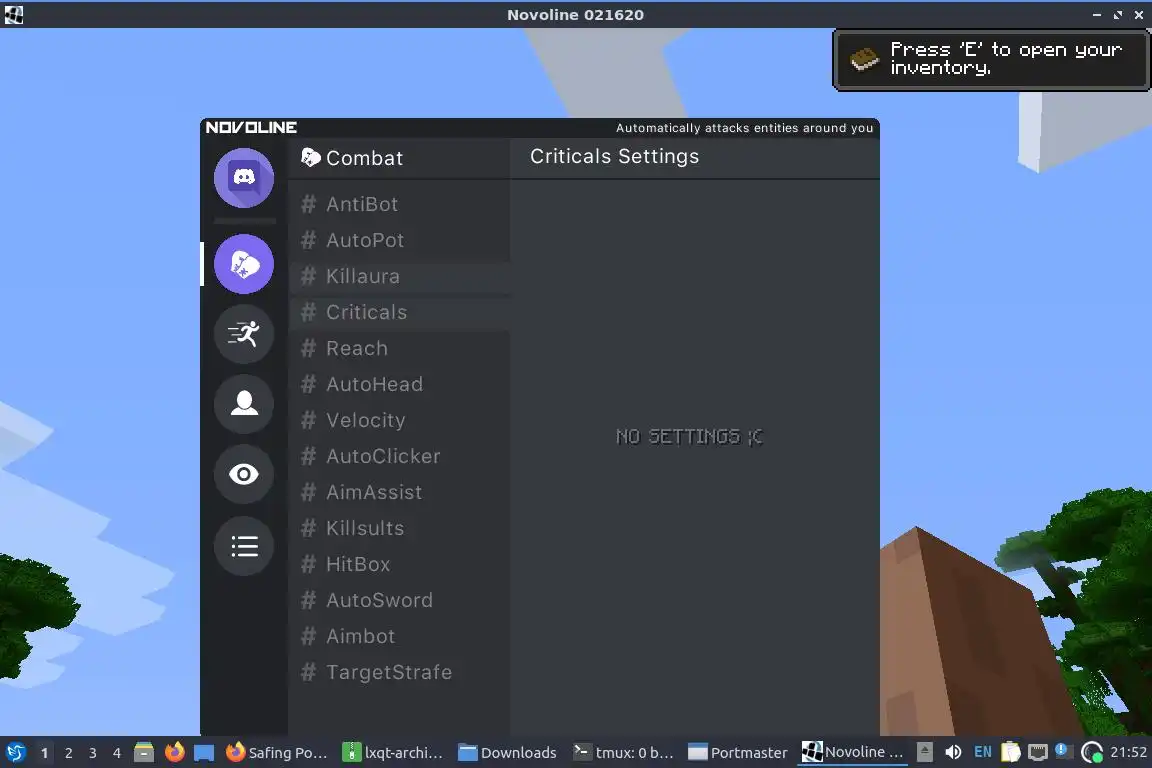Click the eject removable-media tray icon
The height and width of the screenshot is (768, 1152).
[925, 752]
